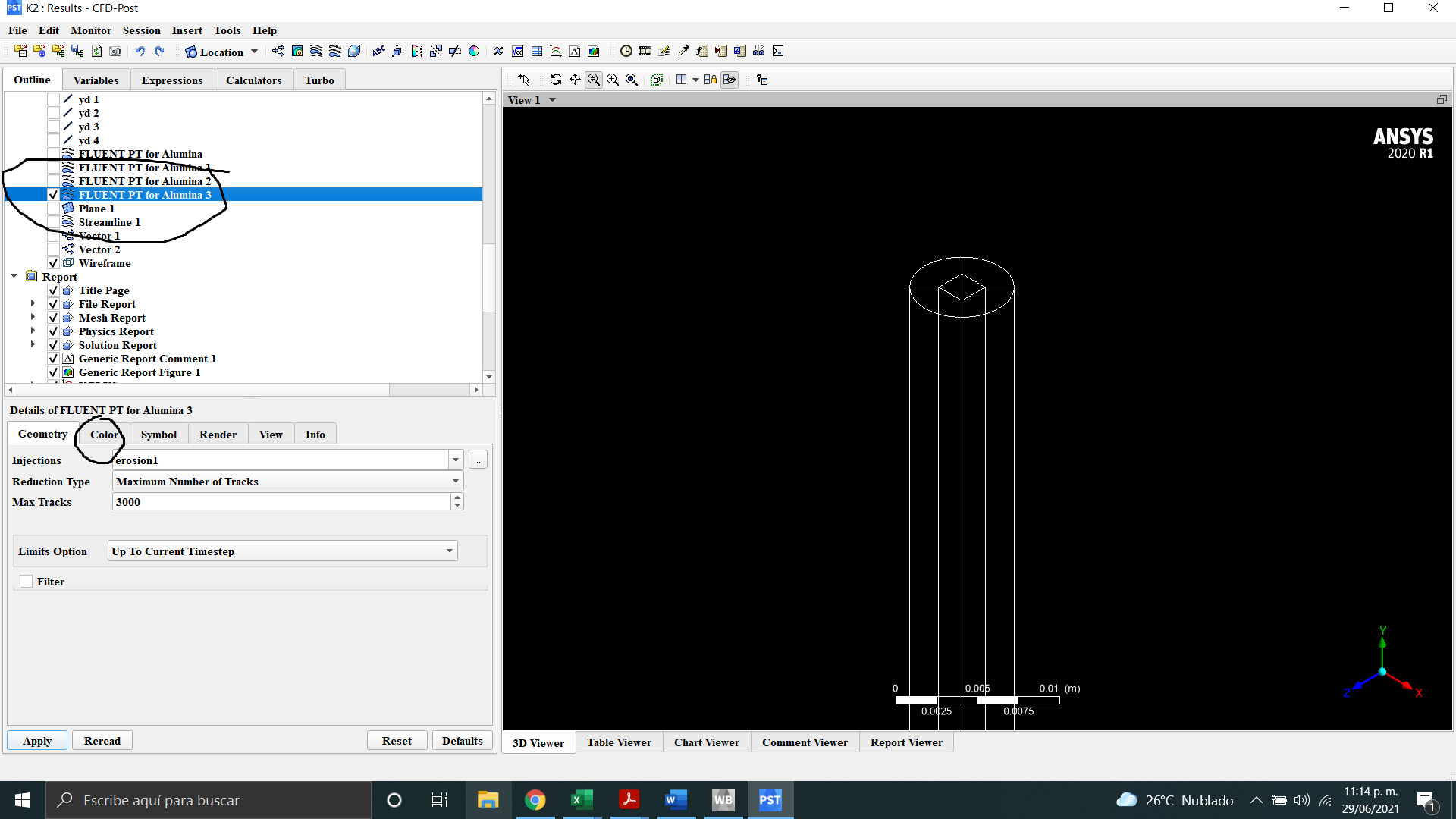1456x819 pixels.
Task: Switch to the Color tab
Action: tap(104, 435)
